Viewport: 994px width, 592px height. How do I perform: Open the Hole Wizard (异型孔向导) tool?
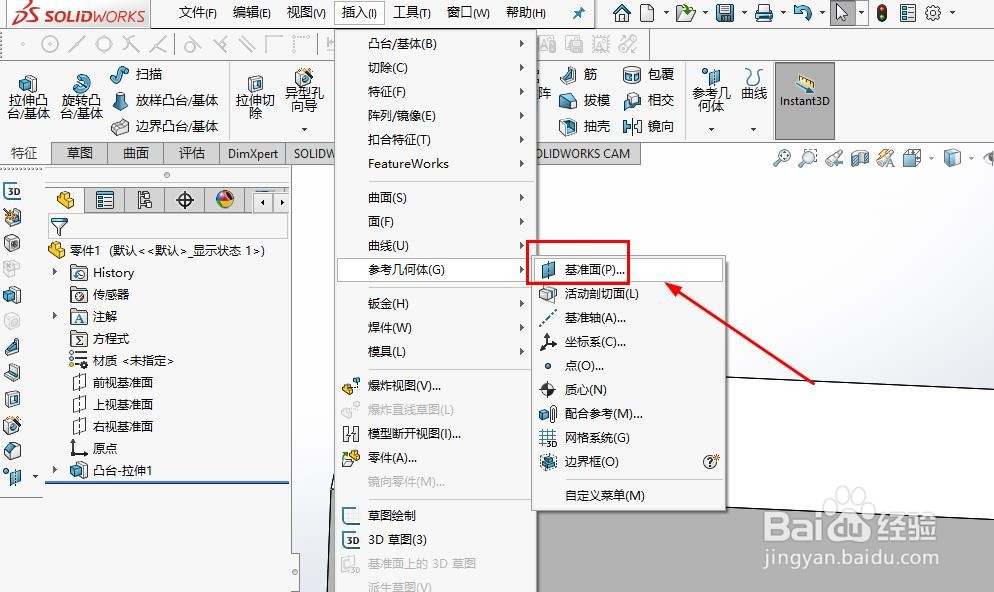click(x=304, y=91)
